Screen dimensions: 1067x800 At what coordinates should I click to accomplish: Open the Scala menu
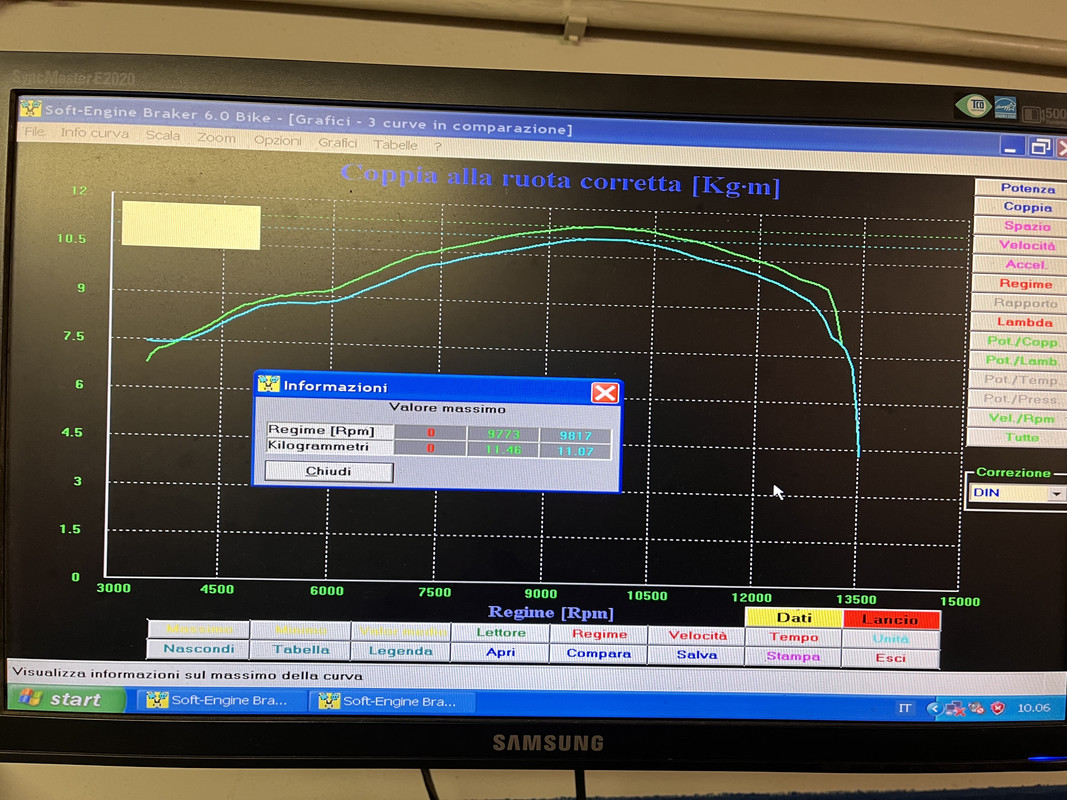[163, 135]
